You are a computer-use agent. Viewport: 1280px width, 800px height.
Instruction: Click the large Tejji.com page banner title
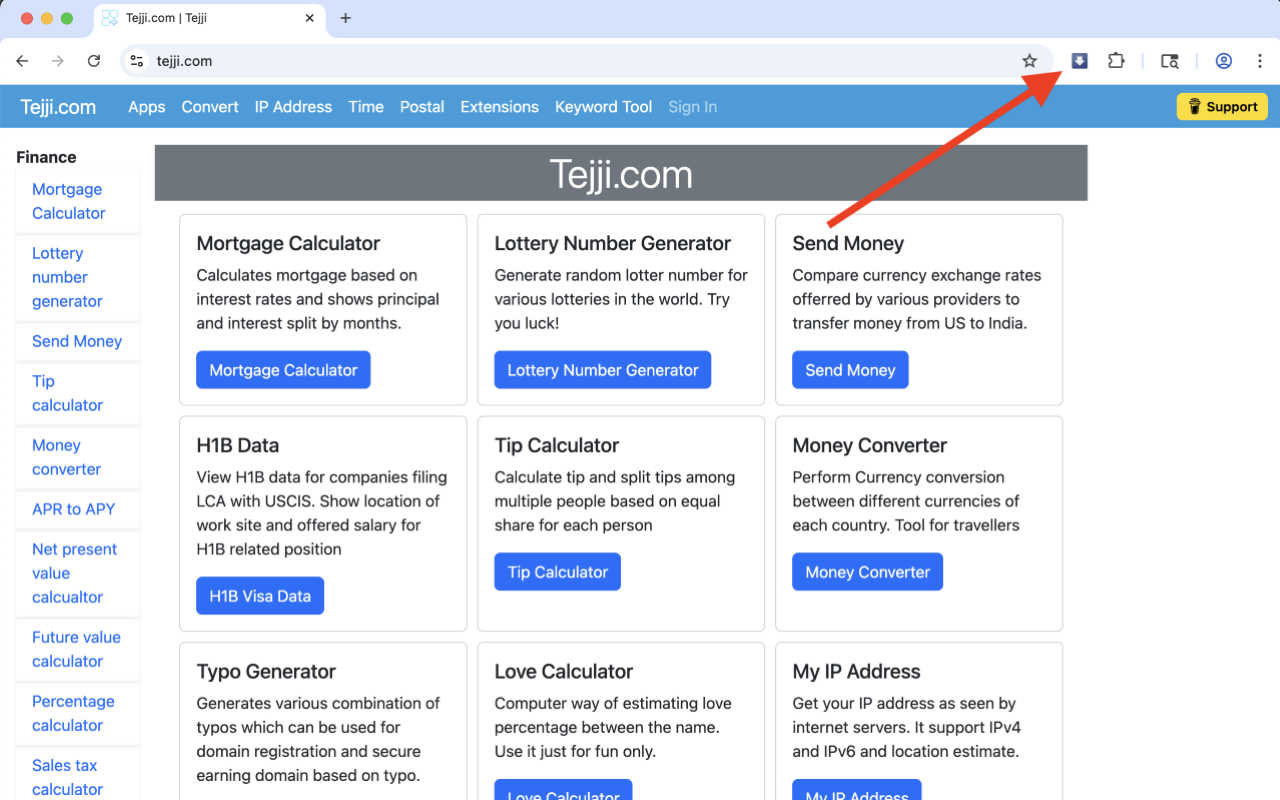pos(621,175)
